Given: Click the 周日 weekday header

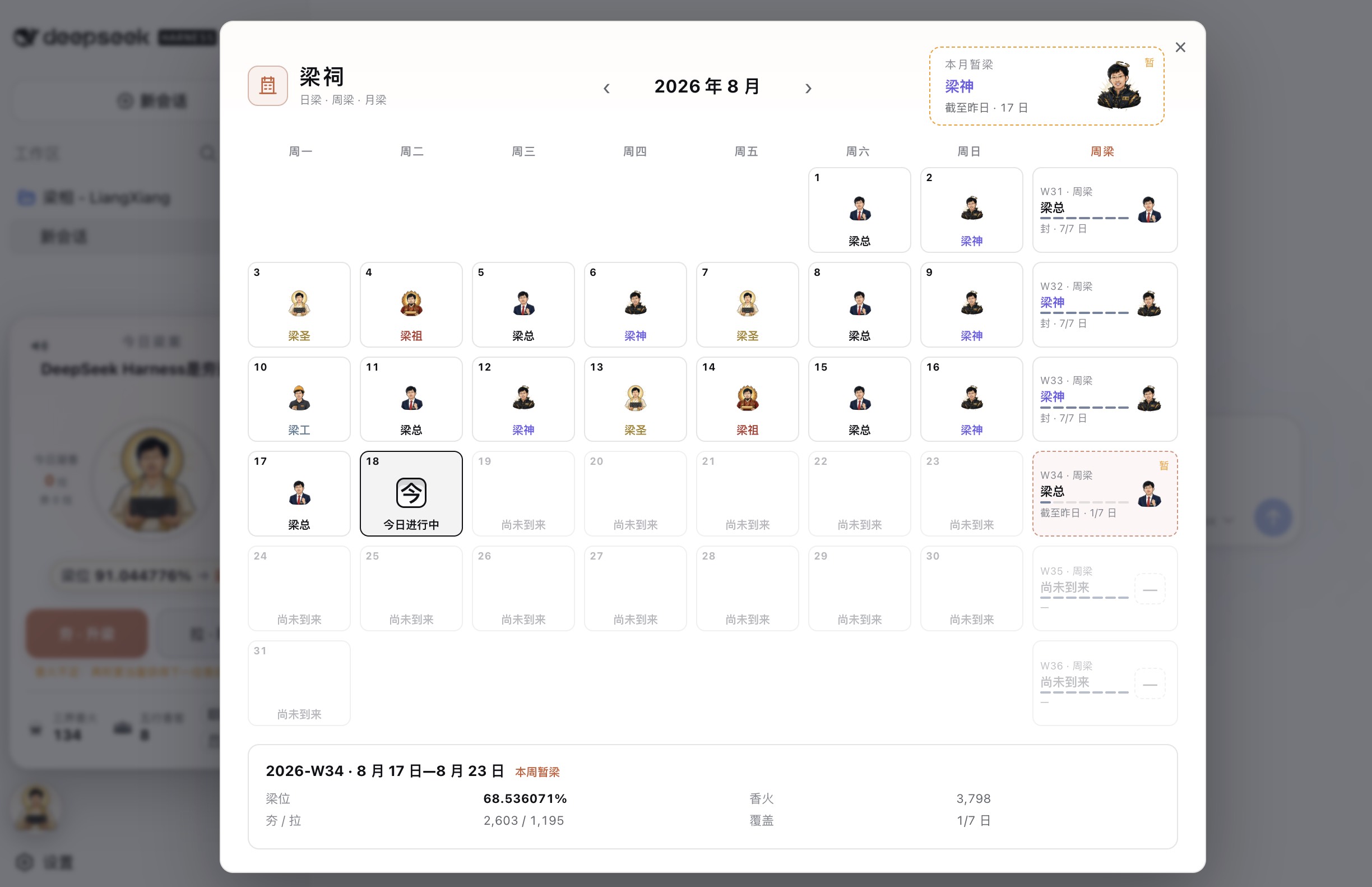Looking at the screenshot, I should click(969, 151).
